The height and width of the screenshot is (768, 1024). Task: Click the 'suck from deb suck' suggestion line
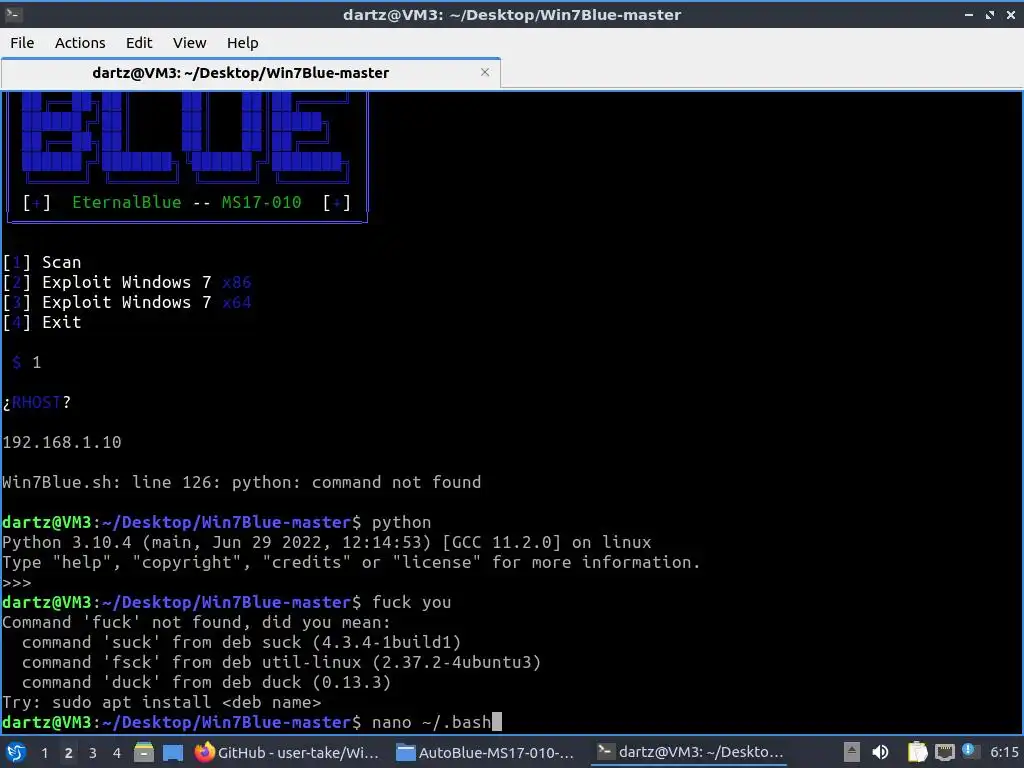tap(242, 643)
